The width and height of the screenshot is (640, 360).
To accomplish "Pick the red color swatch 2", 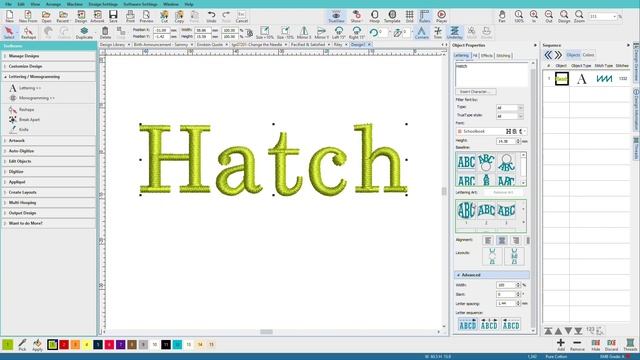I will point(64,345).
